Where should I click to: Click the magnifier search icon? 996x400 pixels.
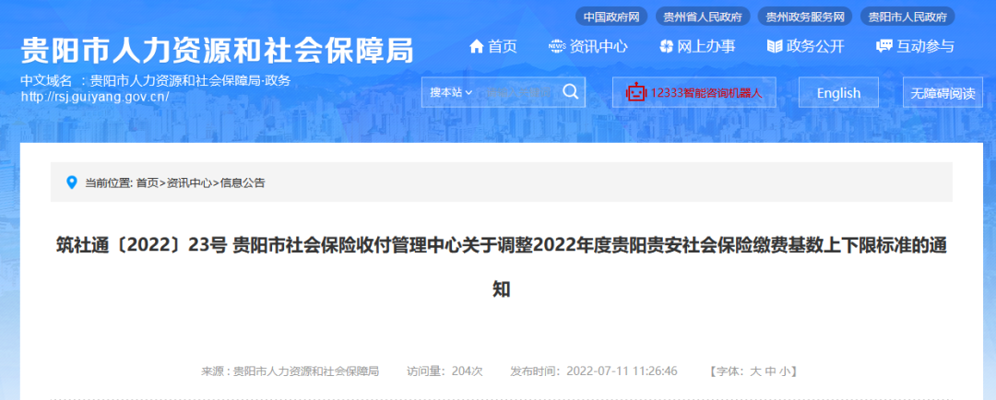(570, 92)
